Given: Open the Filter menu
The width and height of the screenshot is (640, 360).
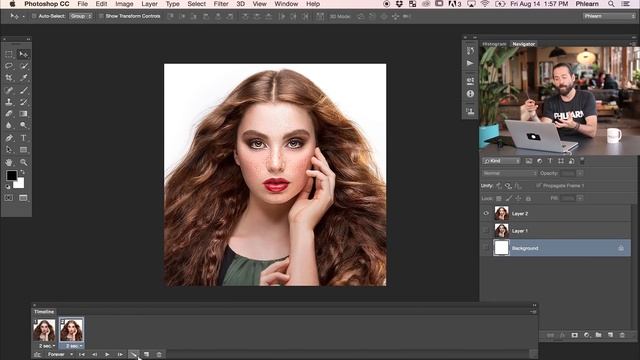Looking at the screenshot, I should coord(221,4).
